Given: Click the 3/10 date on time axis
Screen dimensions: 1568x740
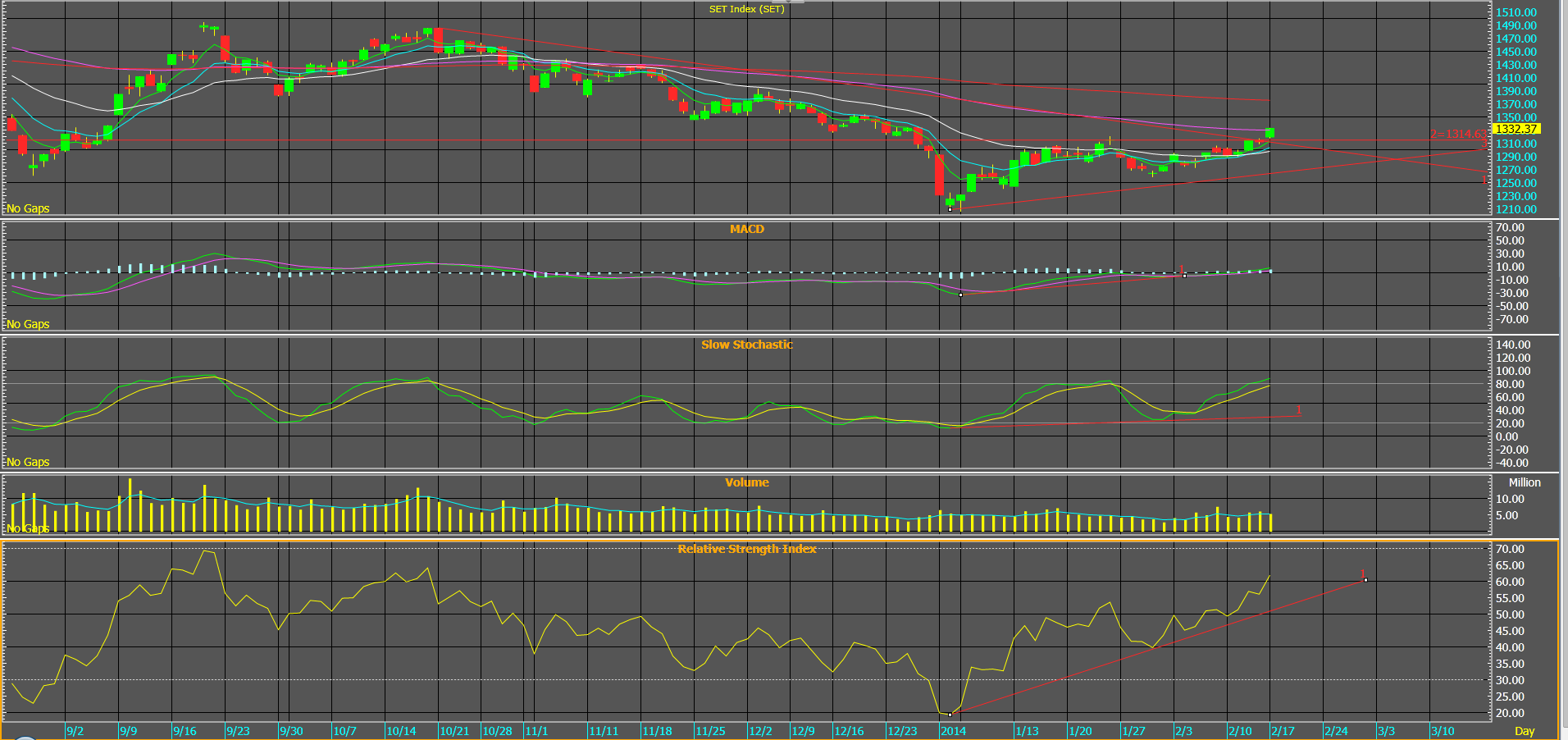Looking at the screenshot, I should pos(1443,731).
